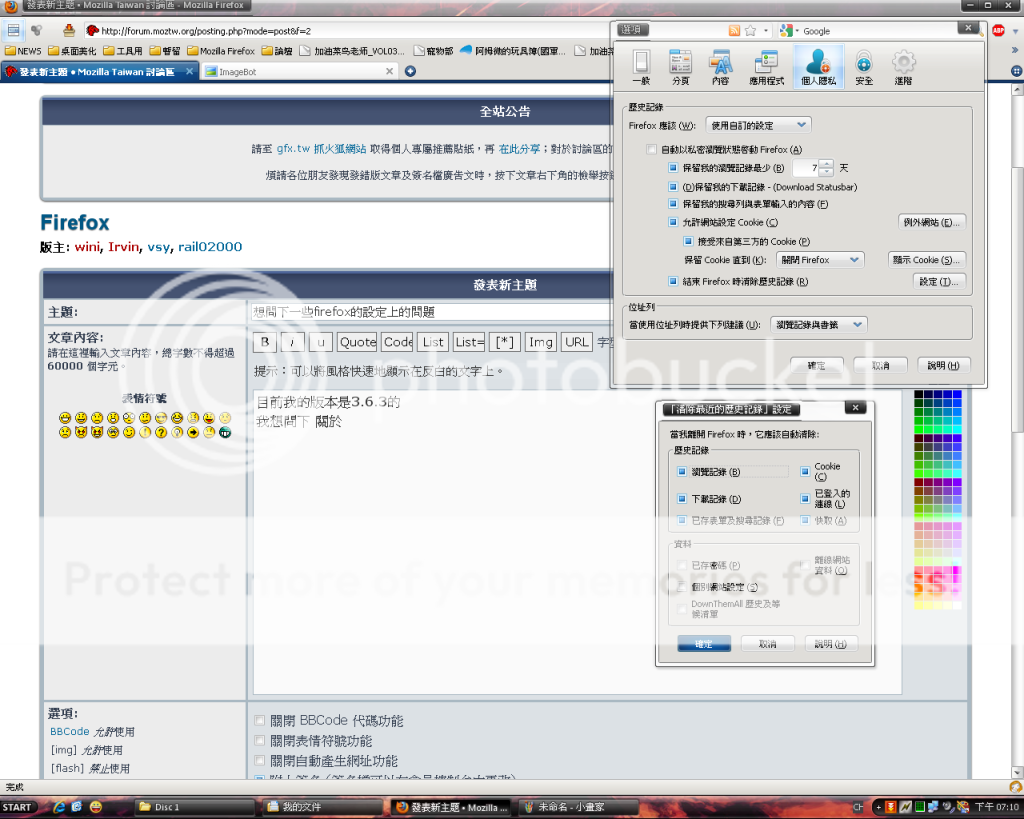Expand the 關閉 Firefox cookie retention dropdown

pos(819,259)
